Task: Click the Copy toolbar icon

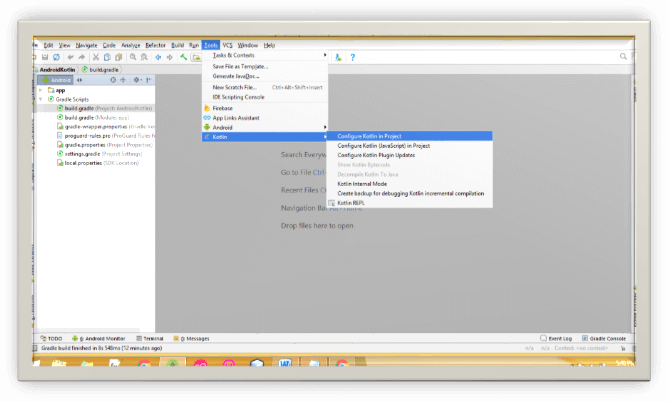Action: (107, 57)
